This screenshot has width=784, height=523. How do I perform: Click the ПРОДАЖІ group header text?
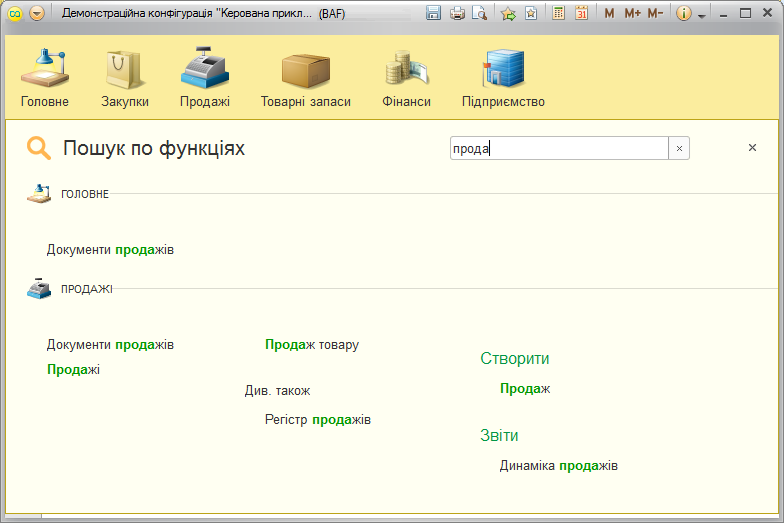point(87,289)
